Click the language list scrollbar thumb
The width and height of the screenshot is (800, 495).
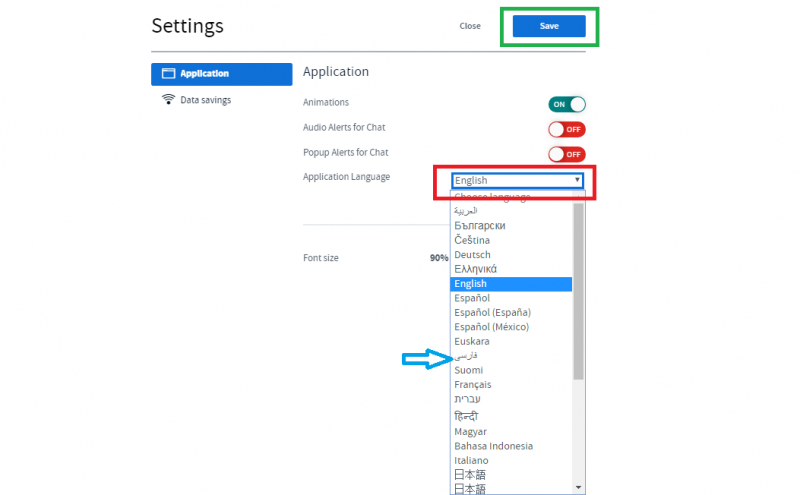click(578, 290)
